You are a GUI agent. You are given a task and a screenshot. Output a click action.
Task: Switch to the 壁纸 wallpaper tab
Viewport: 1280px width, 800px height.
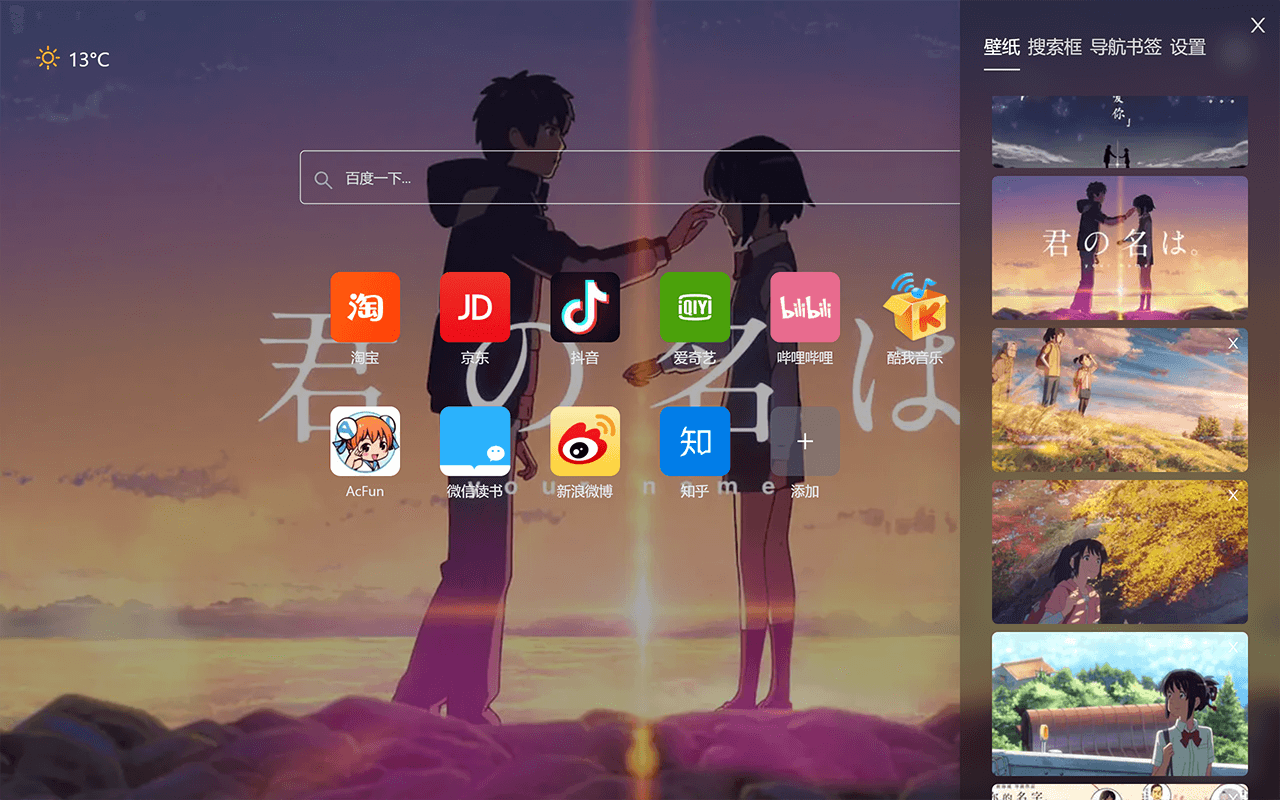point(1002,47)
